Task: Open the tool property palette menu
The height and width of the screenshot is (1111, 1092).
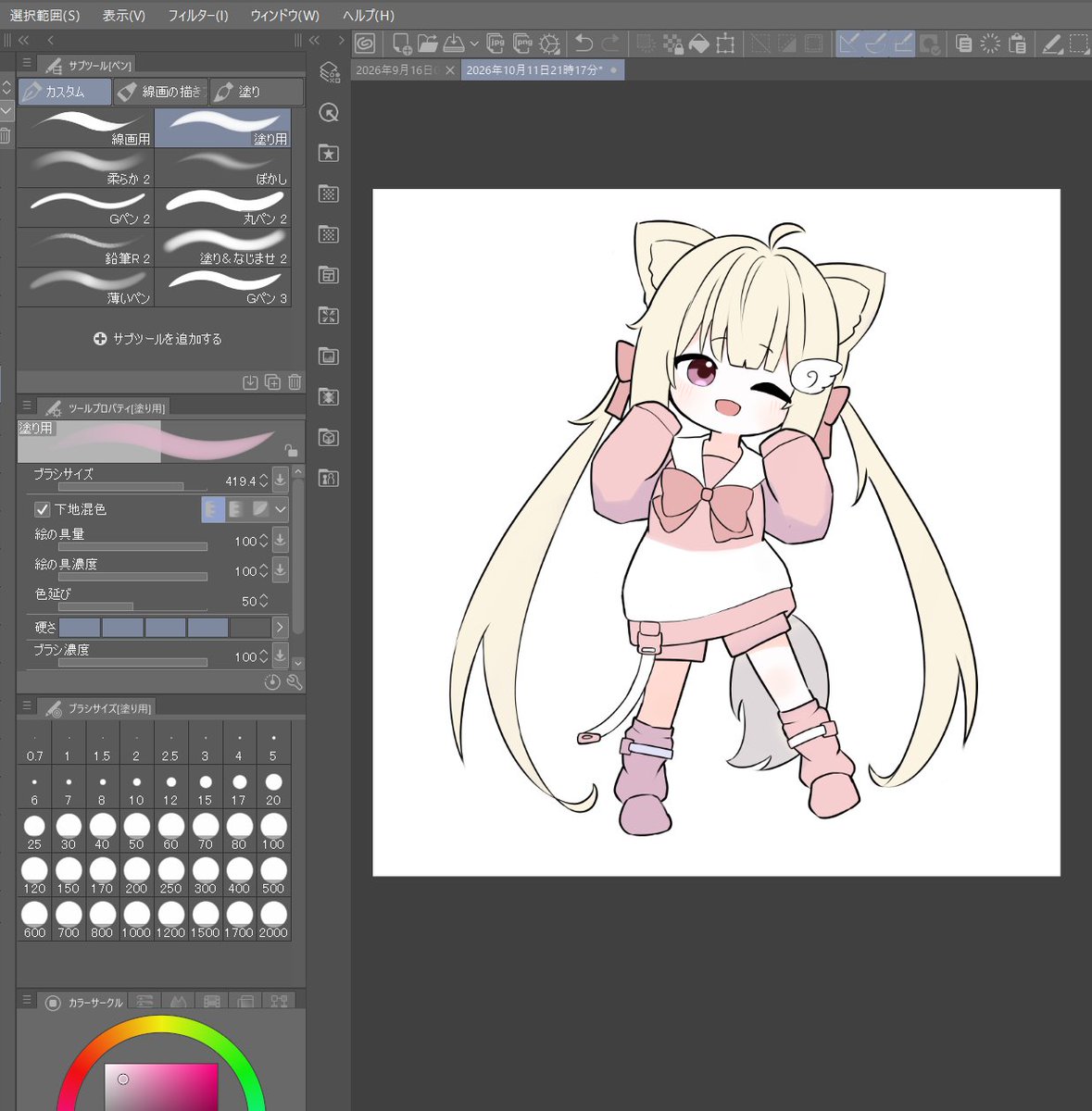Action: (27, 406)
